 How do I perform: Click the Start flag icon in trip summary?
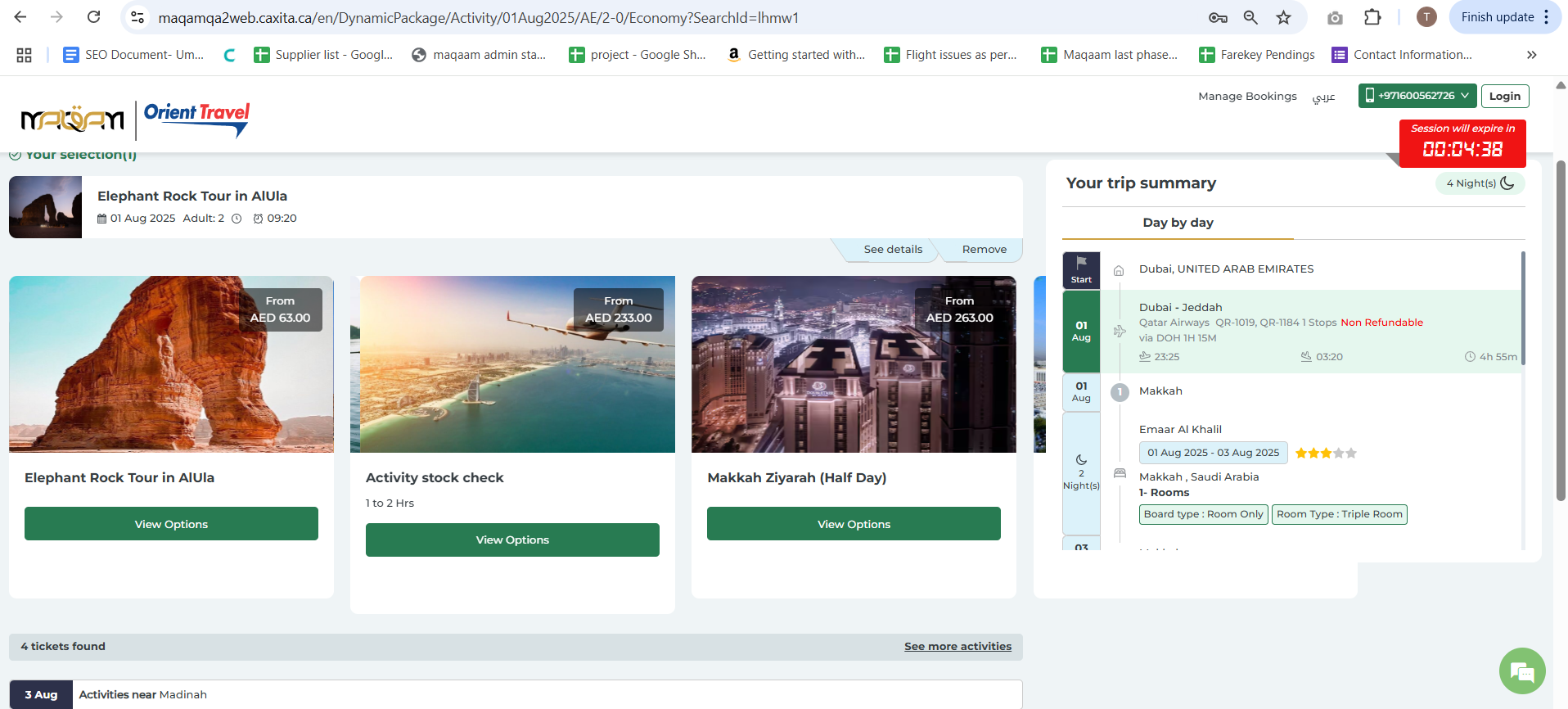tap(1081, 269)
